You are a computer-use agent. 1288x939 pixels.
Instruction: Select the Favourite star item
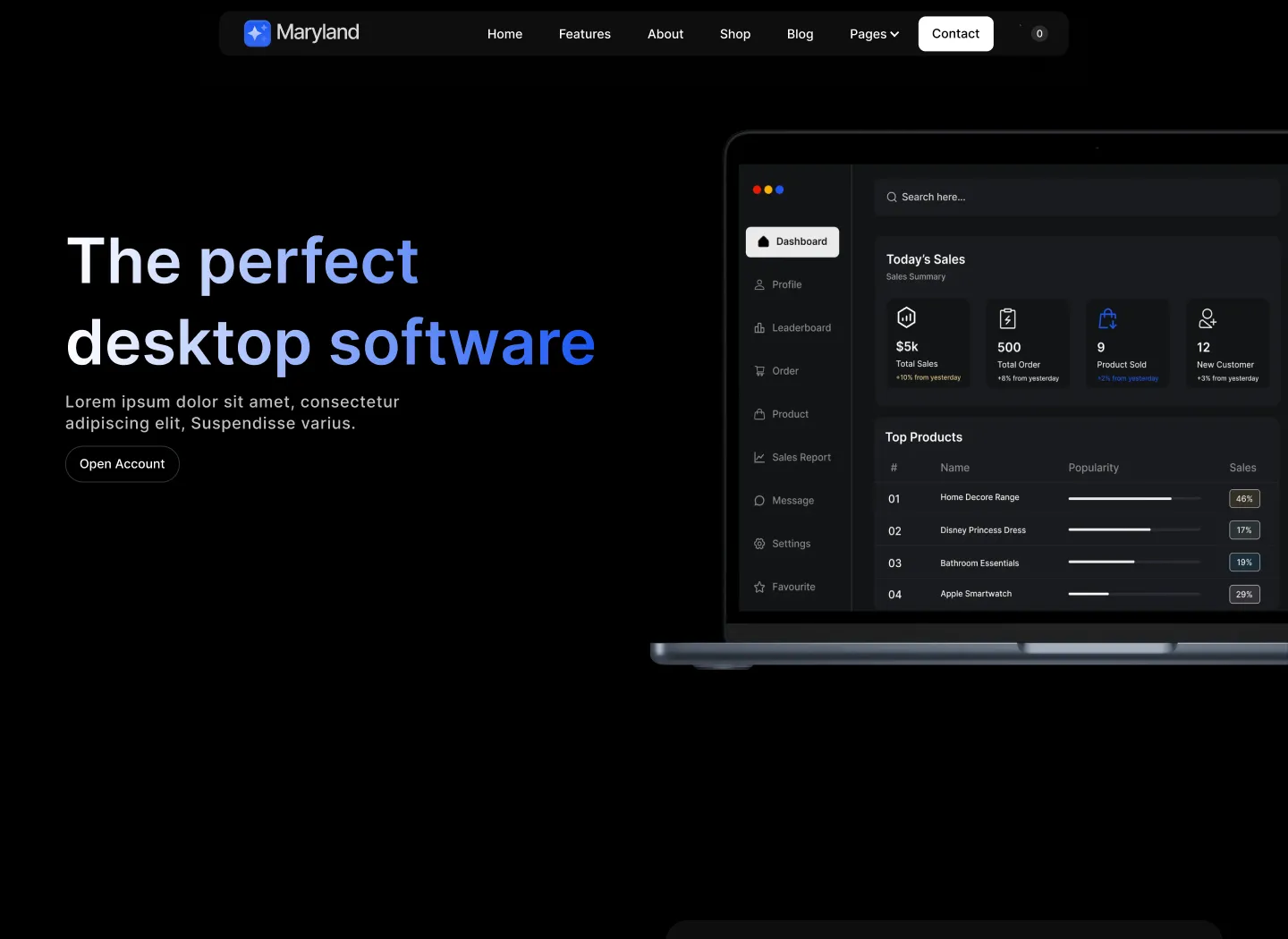785,587
